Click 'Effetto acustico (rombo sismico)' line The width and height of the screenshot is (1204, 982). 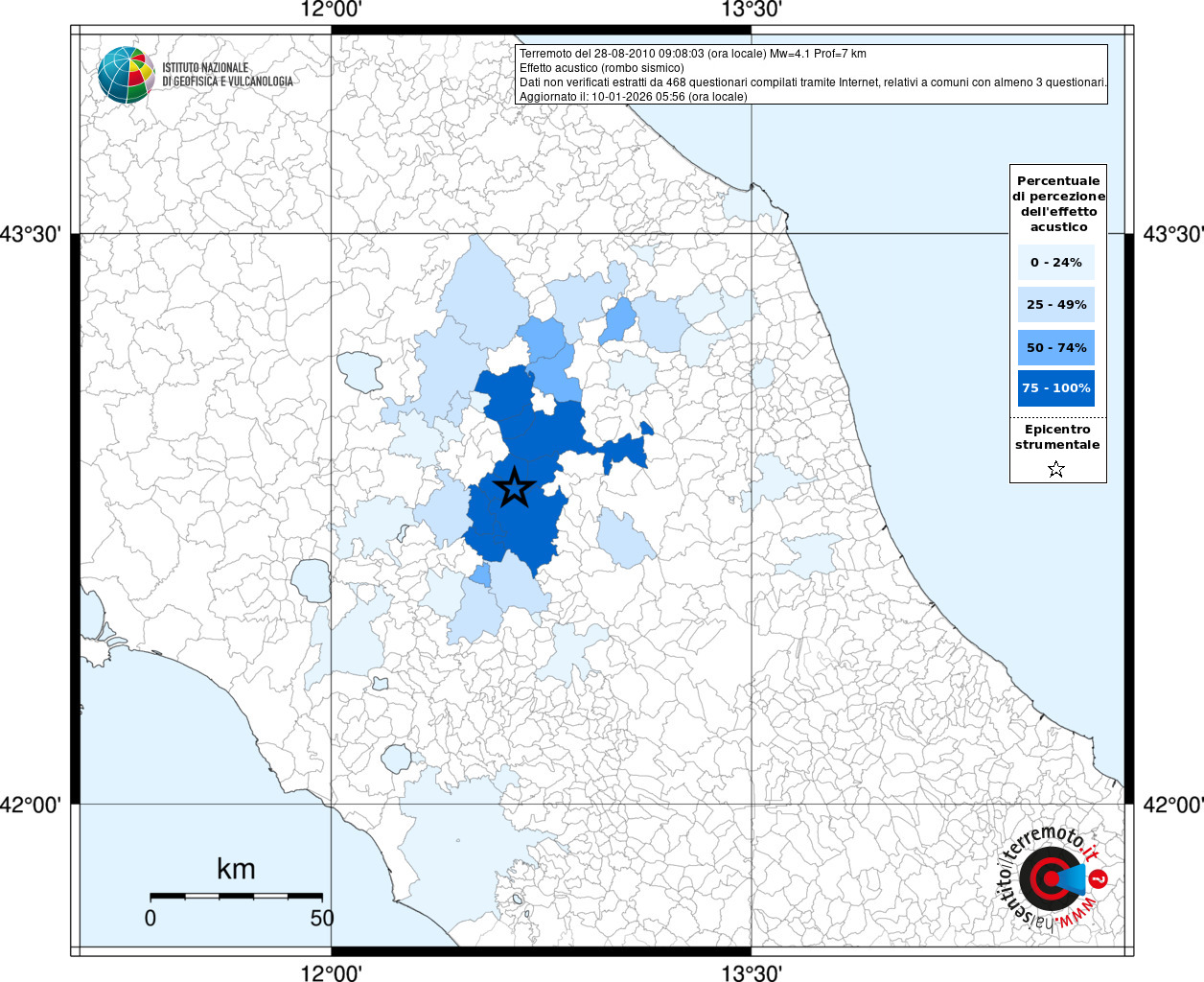pos(602,68)
